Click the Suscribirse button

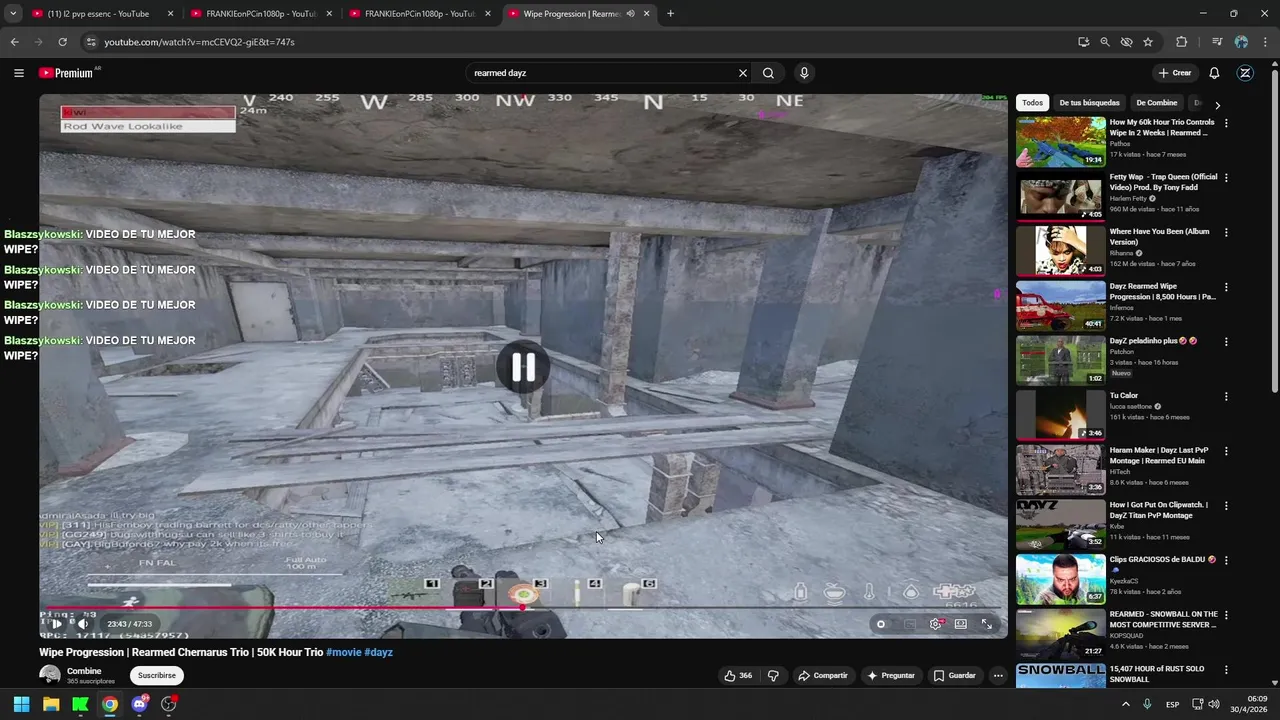pos(157,676)
